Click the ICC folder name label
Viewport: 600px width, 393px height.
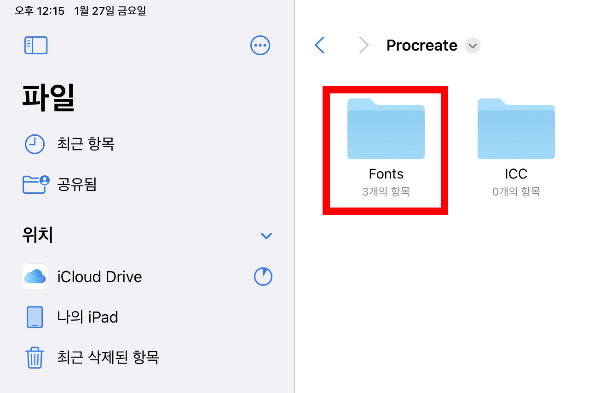click(516, 174)
